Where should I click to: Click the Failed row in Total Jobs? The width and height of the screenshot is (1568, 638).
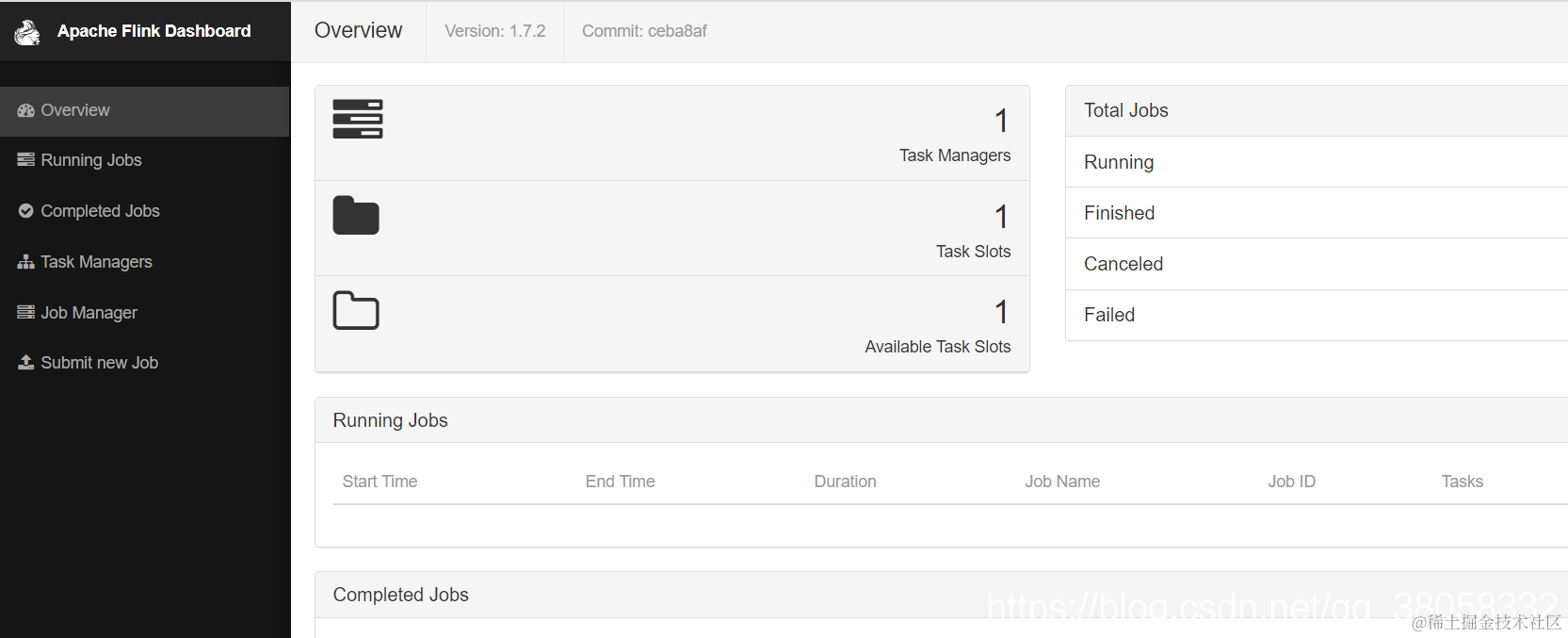1317,316
